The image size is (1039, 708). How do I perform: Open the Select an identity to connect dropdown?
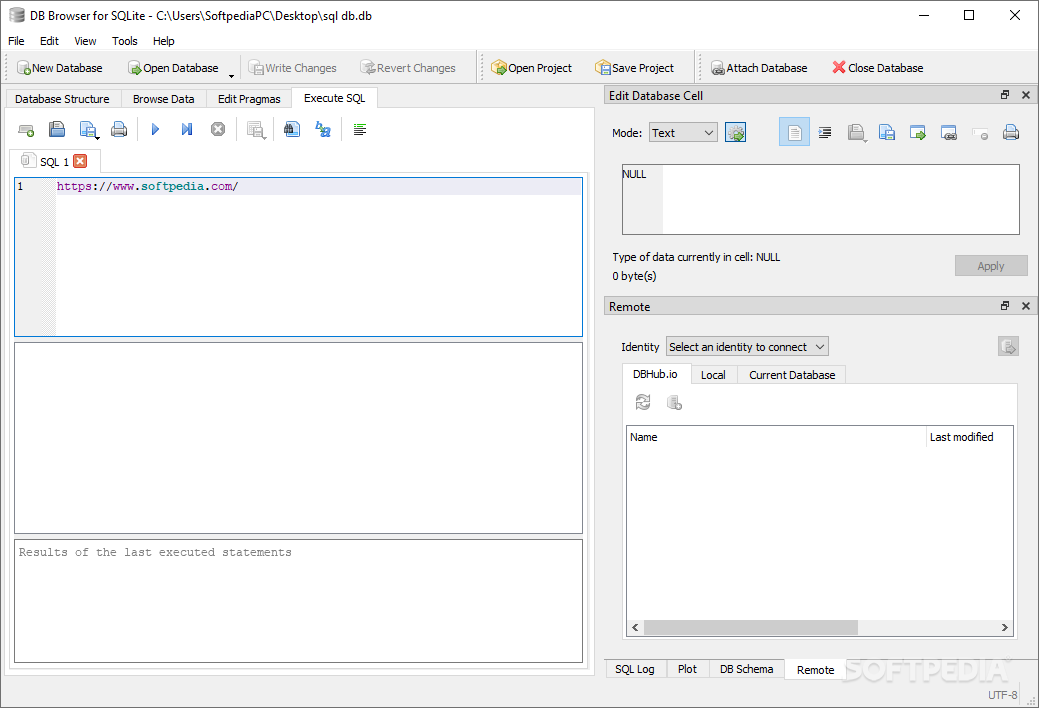pyautogui.click(x=747, y=347)
